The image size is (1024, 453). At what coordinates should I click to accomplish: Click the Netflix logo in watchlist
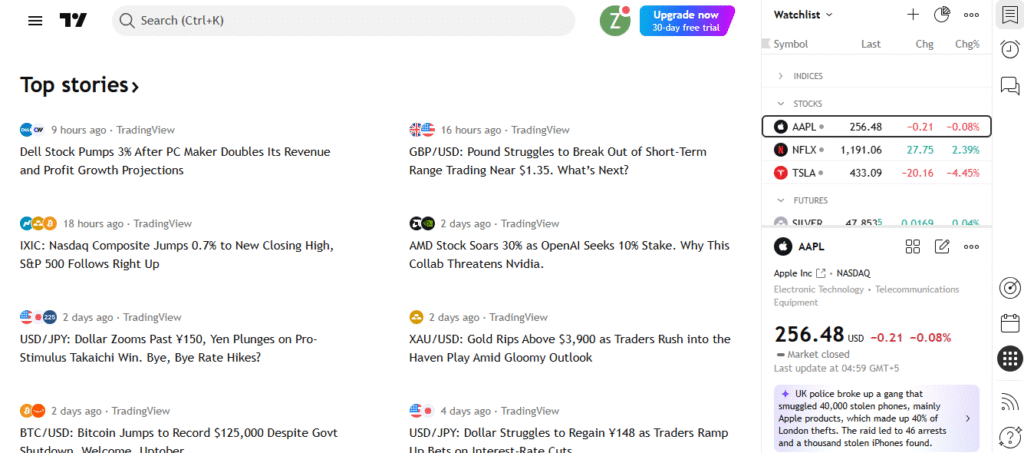[x=780, y=149]
